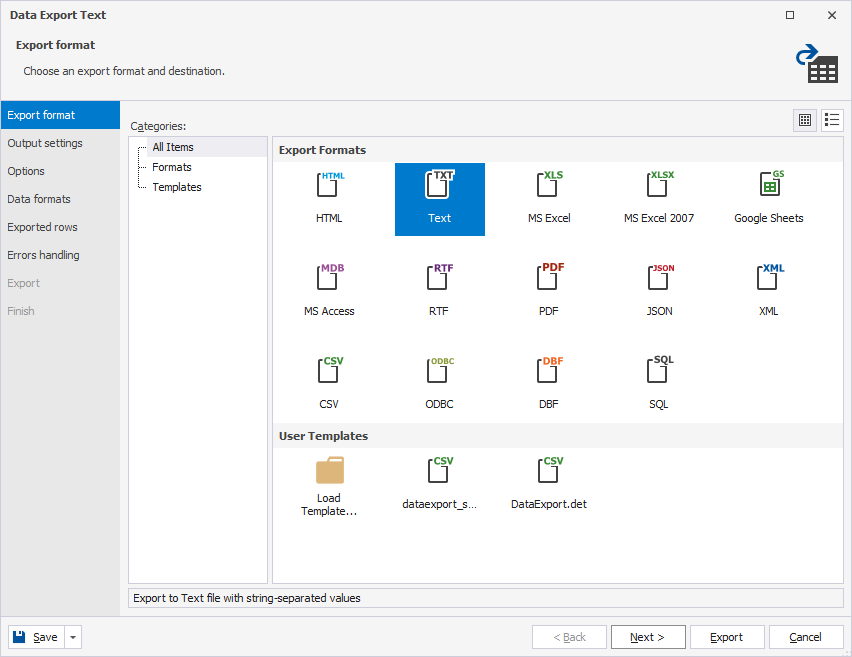Select Formats in the Categories tree

[172, 167]
